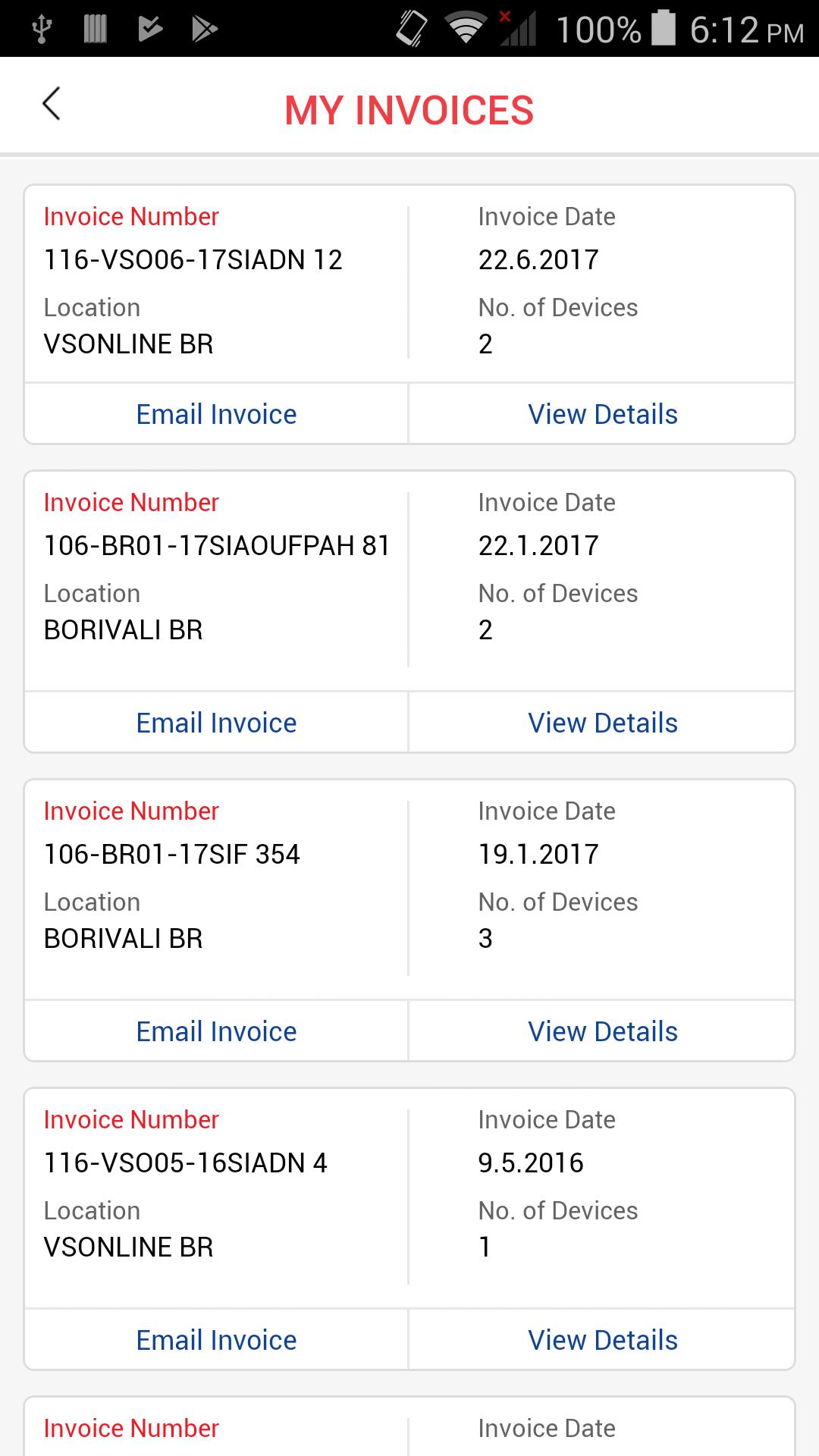Tap the clock showing 6:12 PM
The width and height of the screenshot is (819, 1456).
[x=746, y=30]
